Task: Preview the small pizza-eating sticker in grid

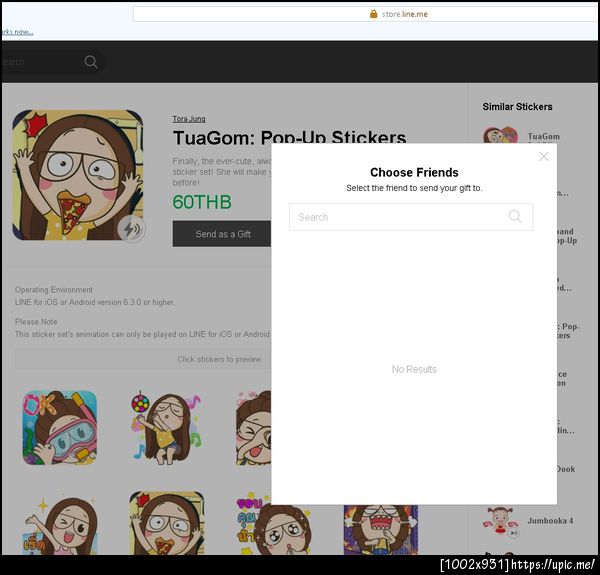Action: click(x=166, y=523)
